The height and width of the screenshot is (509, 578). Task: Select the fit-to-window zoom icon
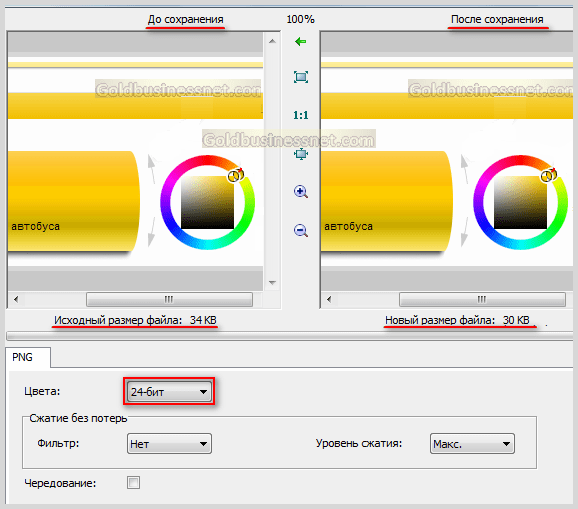point(301,77)
